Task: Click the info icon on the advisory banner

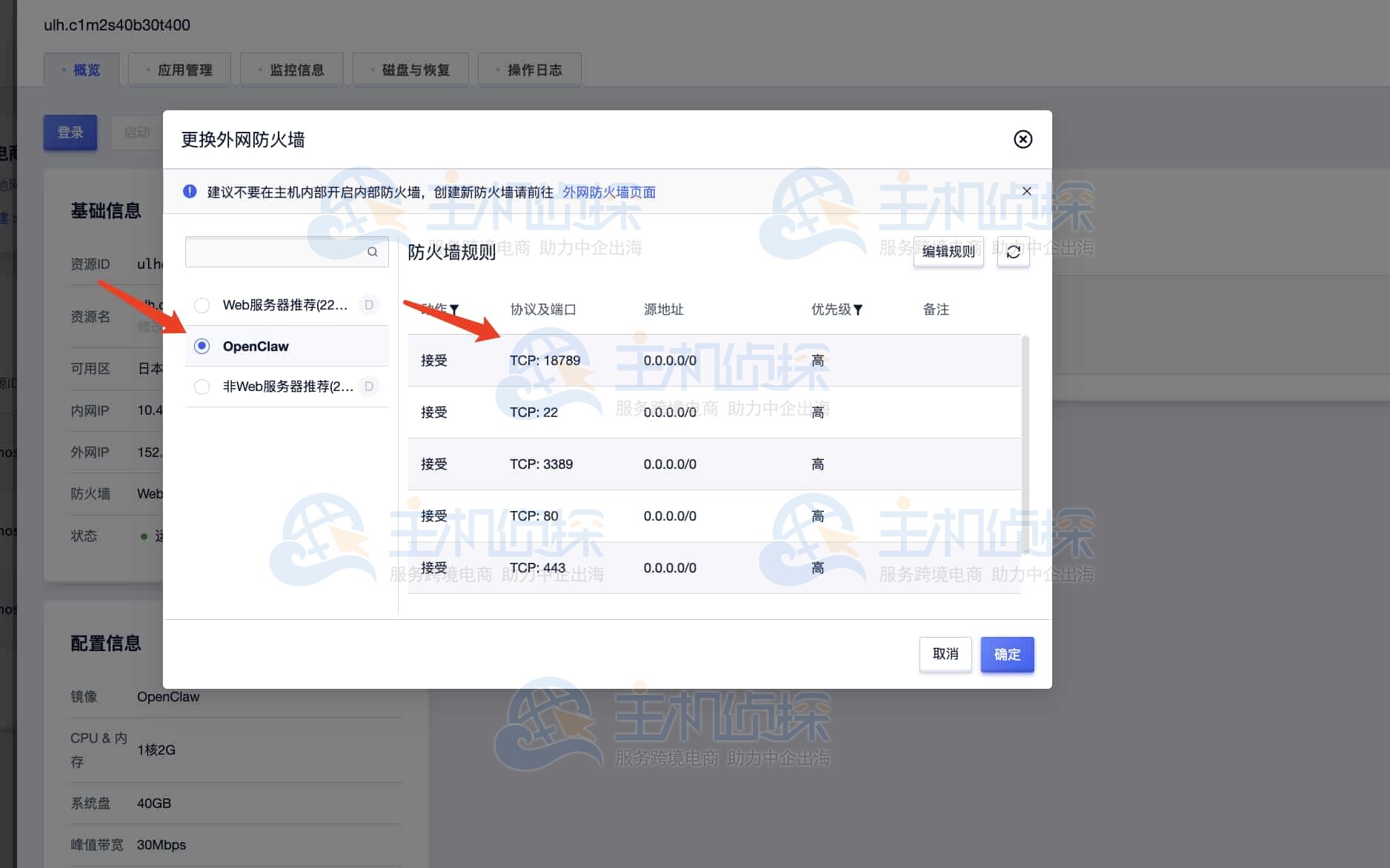Action: click(190, 191)
